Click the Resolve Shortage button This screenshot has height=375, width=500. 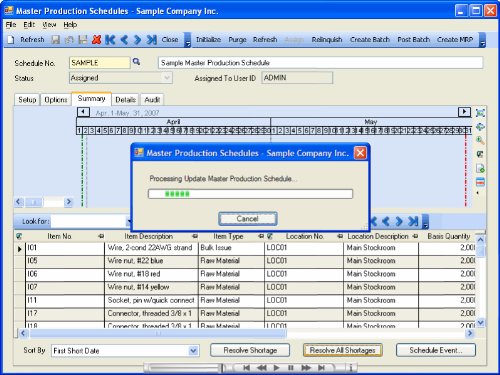click(x=250, y=350)
